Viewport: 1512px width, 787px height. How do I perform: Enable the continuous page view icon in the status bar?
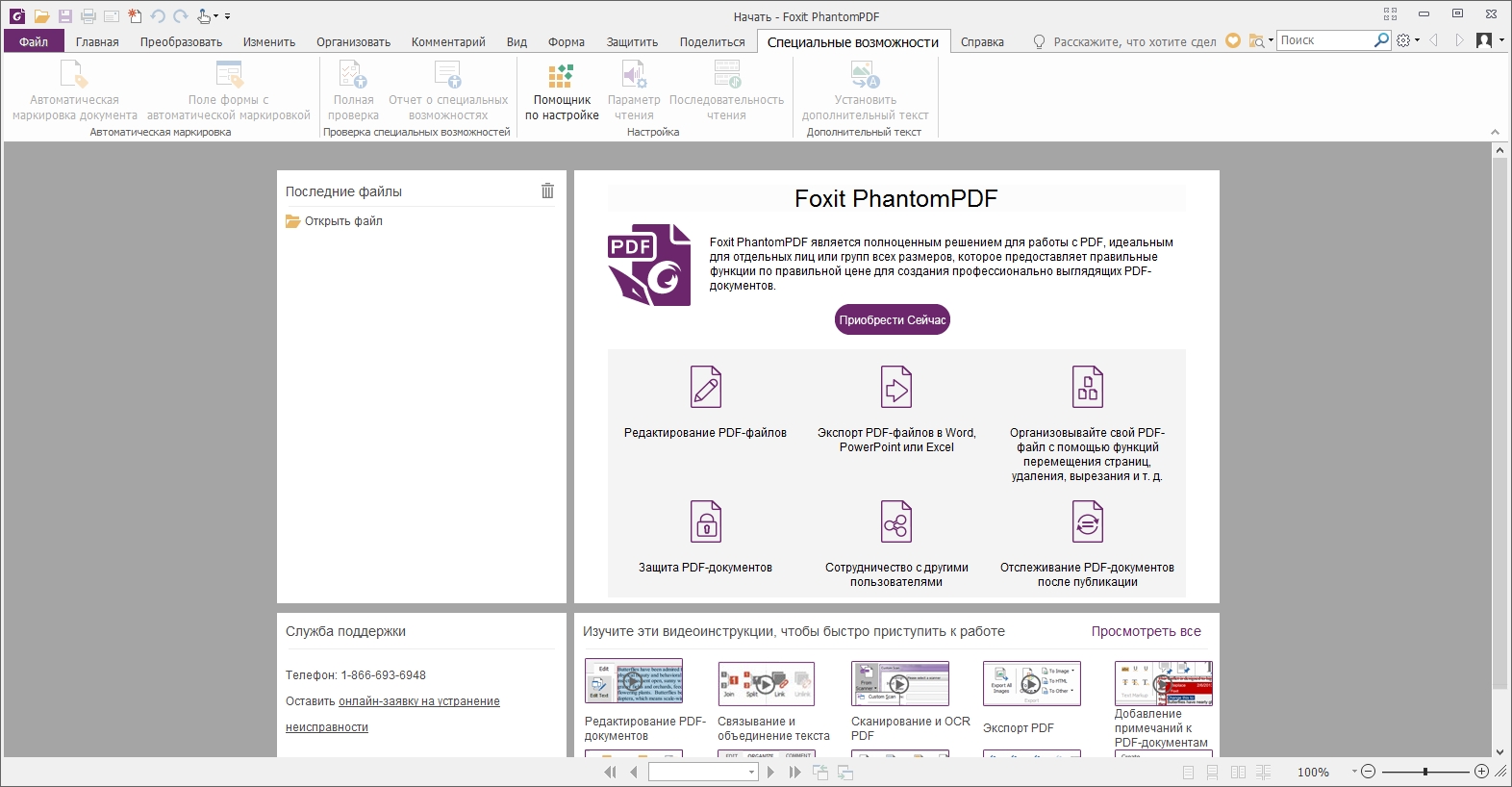[1213, 772]
